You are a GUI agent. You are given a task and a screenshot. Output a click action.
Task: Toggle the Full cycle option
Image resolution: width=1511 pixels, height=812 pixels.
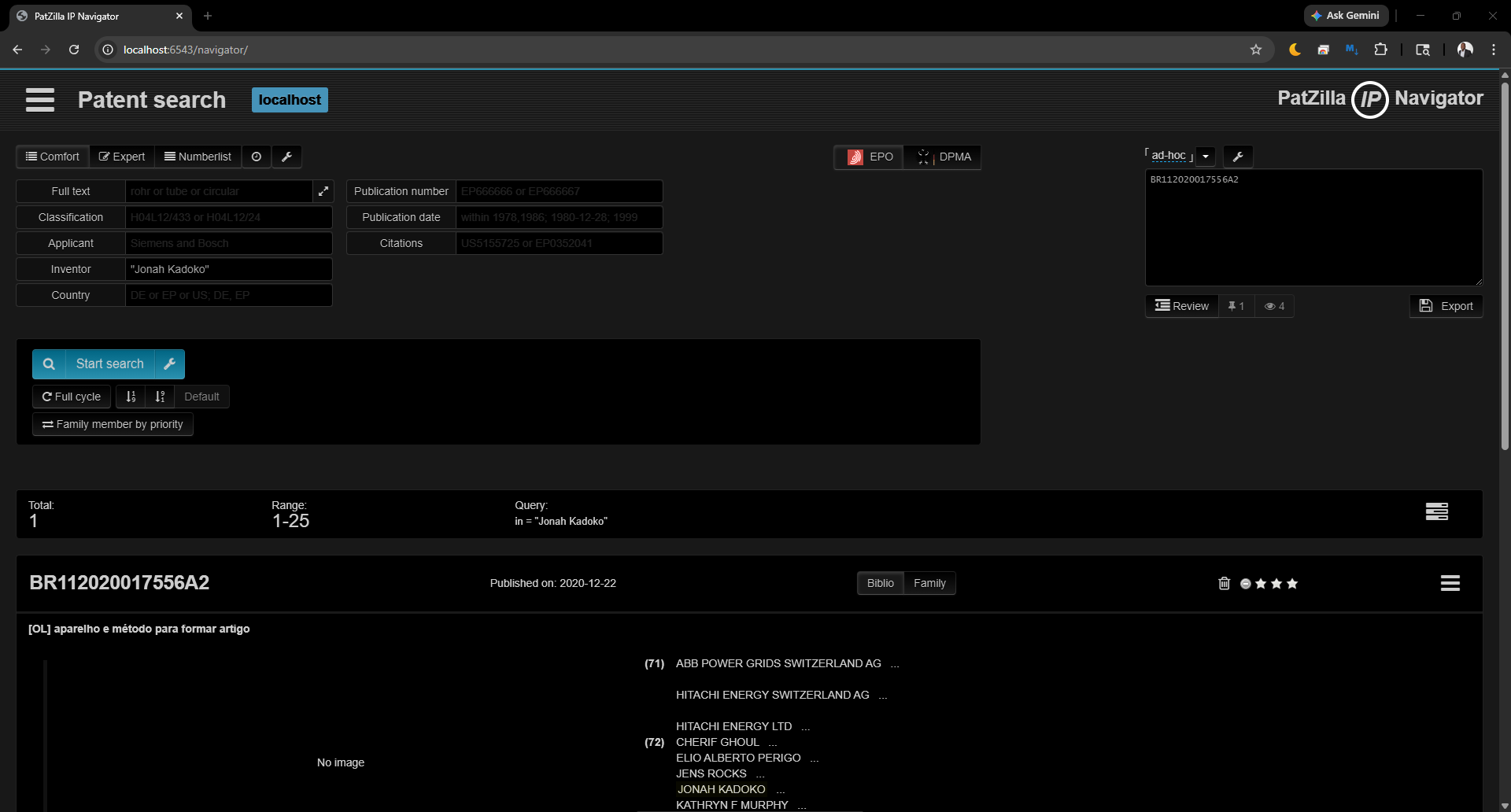72,397
